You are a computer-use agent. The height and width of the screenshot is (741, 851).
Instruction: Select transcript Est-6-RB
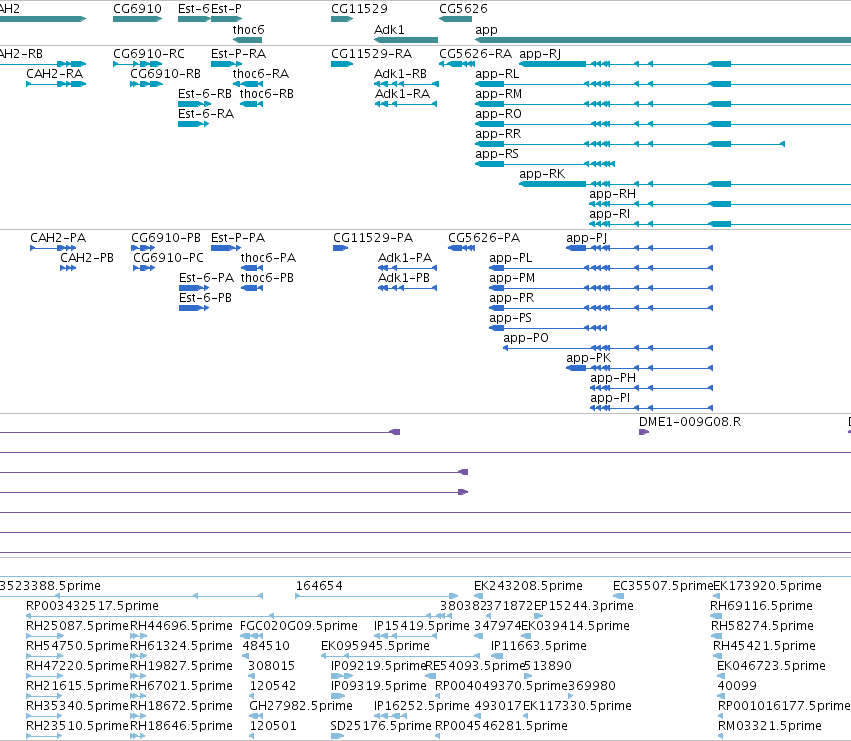point(205,94)
